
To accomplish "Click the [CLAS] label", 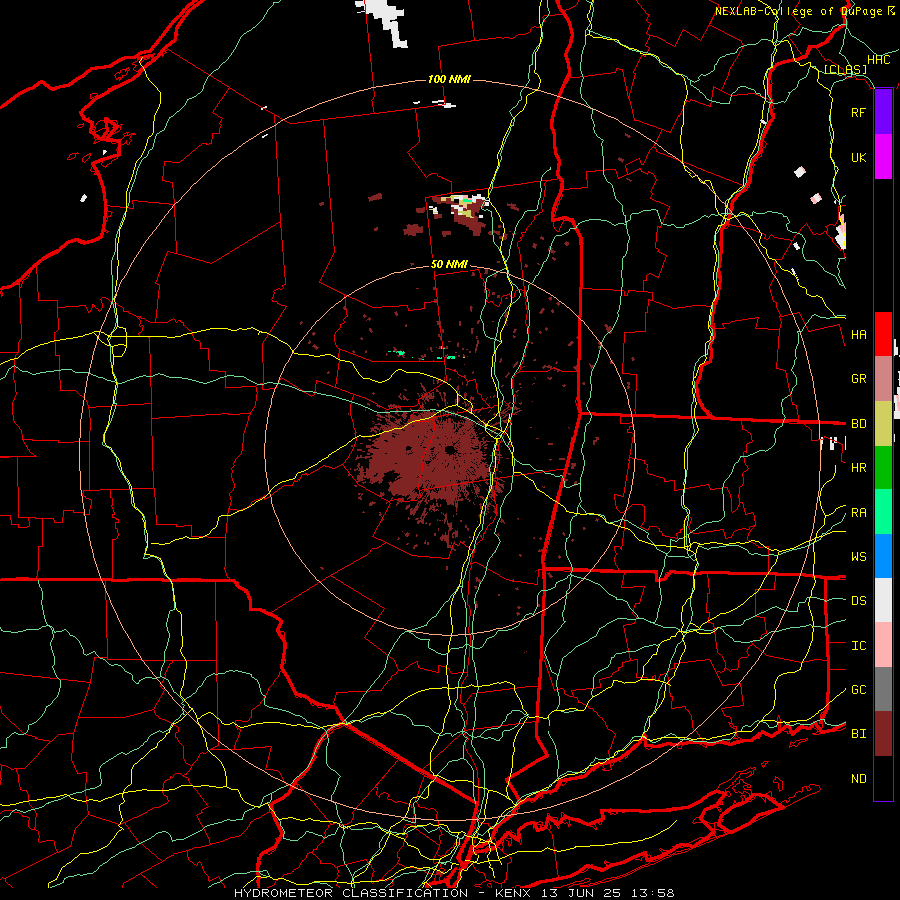I will pyautogui.click(x=845, y=70).
